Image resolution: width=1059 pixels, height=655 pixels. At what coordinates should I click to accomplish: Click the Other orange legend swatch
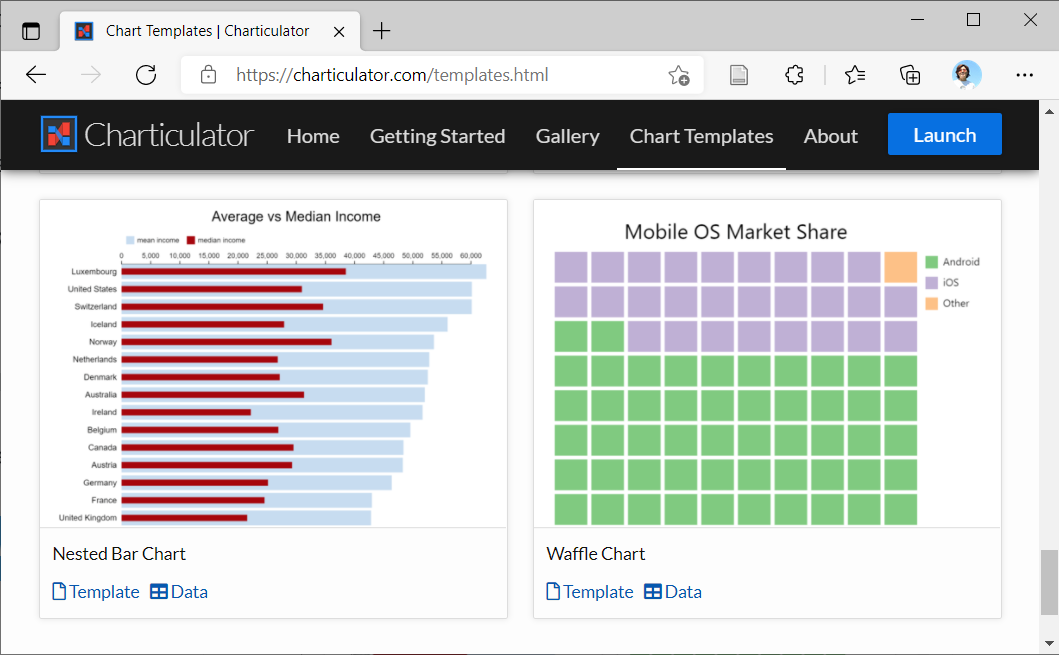pos(931,303)
